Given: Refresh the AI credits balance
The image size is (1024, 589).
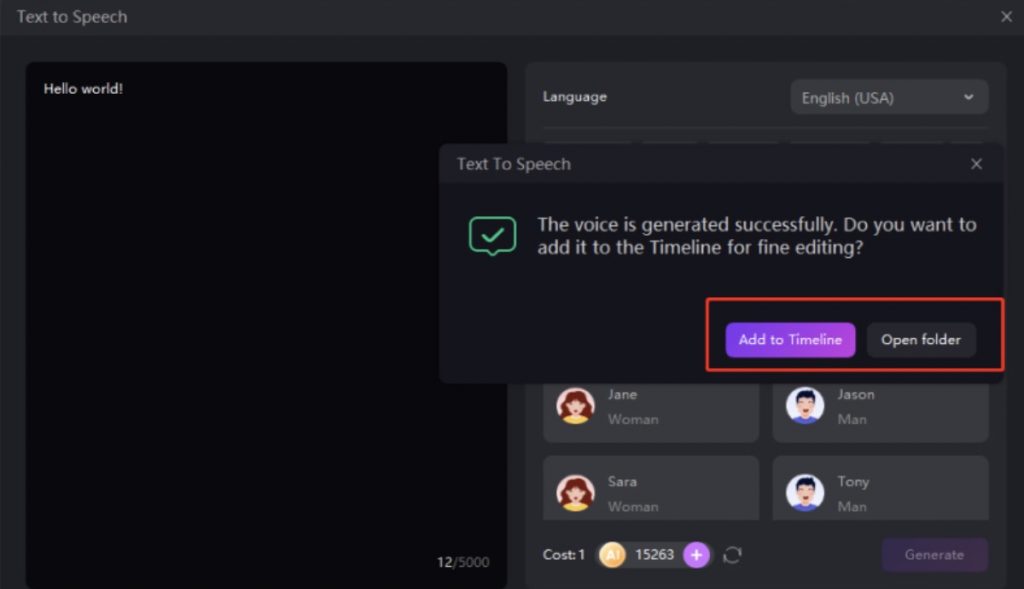Looking at the screenshot, I should 732,555.
